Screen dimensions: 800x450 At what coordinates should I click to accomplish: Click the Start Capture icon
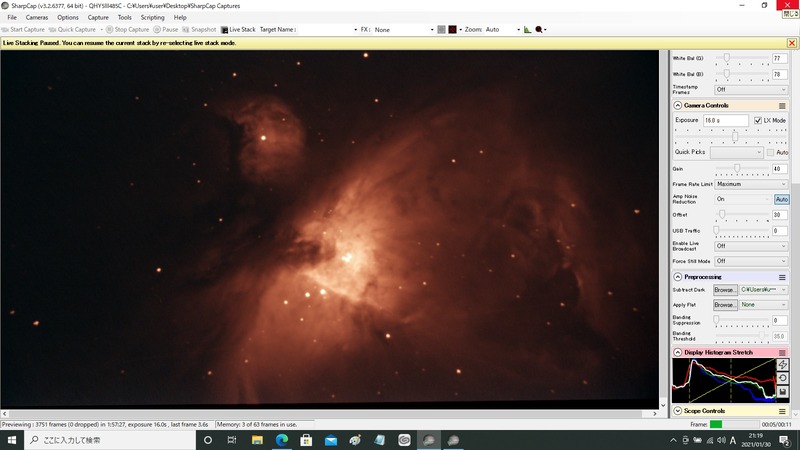pyautogui.click(x=5, y=30)
